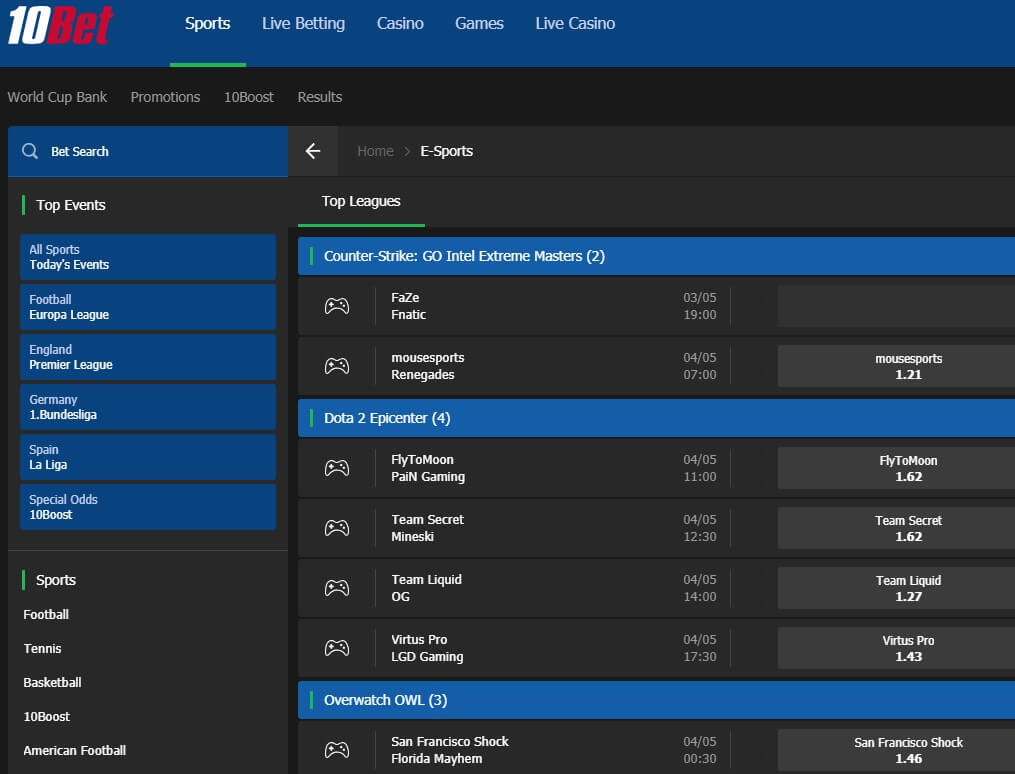Go to Home in the breadcrumb
The image size is (1015, 774).
375,151
